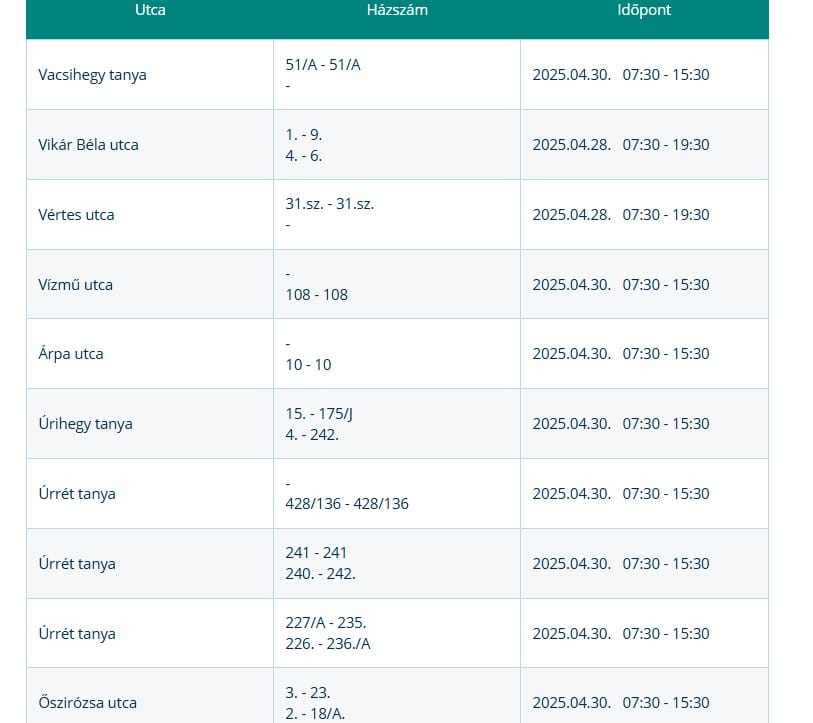Screen dimensions: 813x723
Task: Click house number 108 - 108
Action: coord(316,295)
